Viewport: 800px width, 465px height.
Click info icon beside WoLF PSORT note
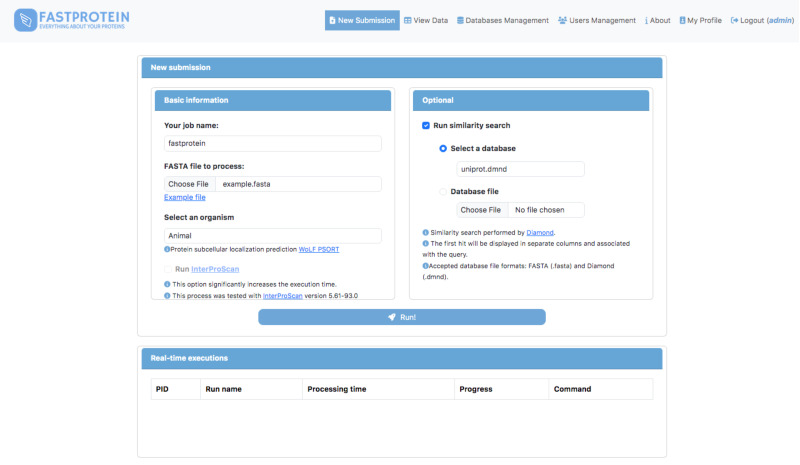167,250
